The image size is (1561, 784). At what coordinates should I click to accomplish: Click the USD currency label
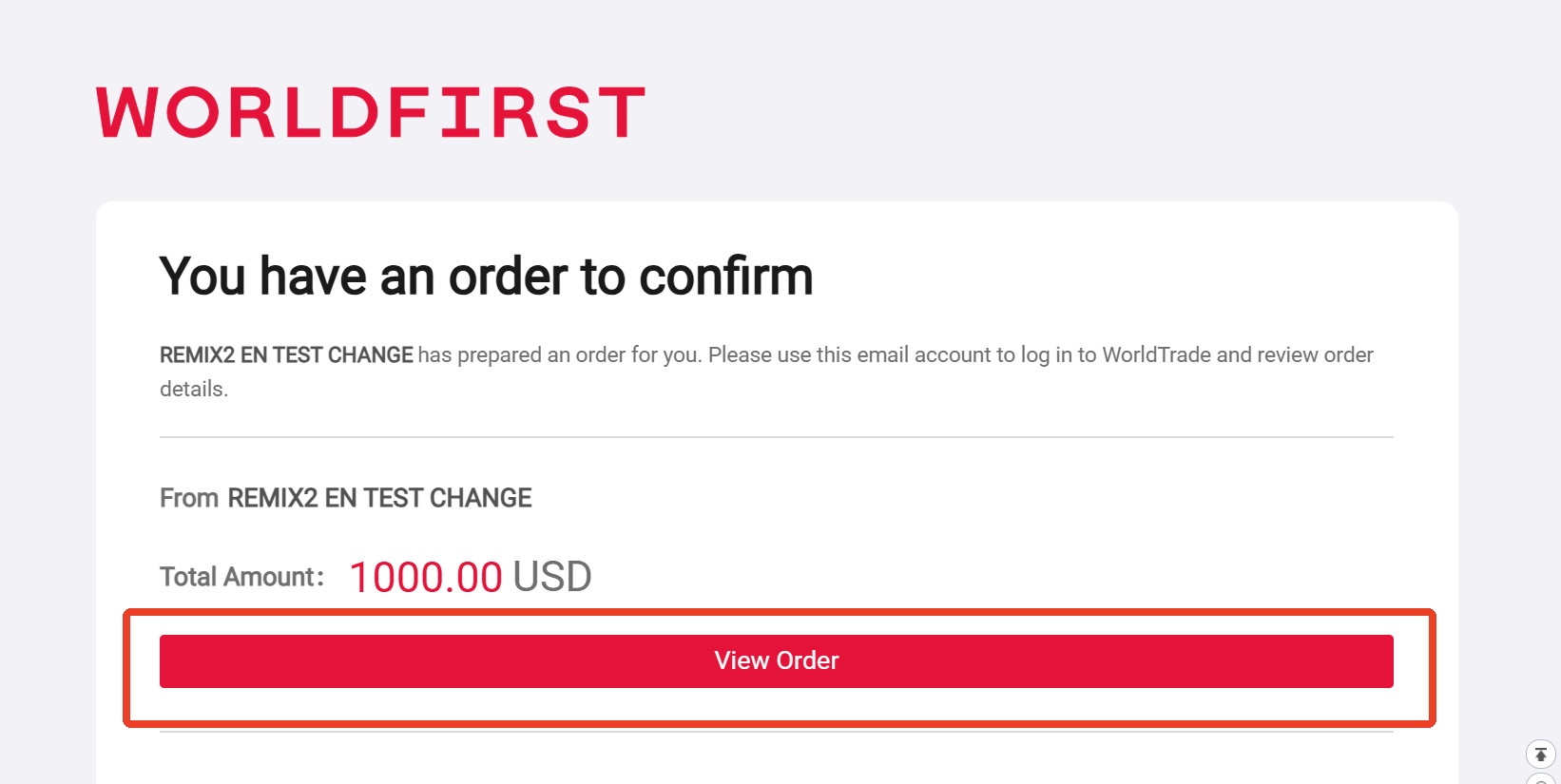(x=552, y=577)
